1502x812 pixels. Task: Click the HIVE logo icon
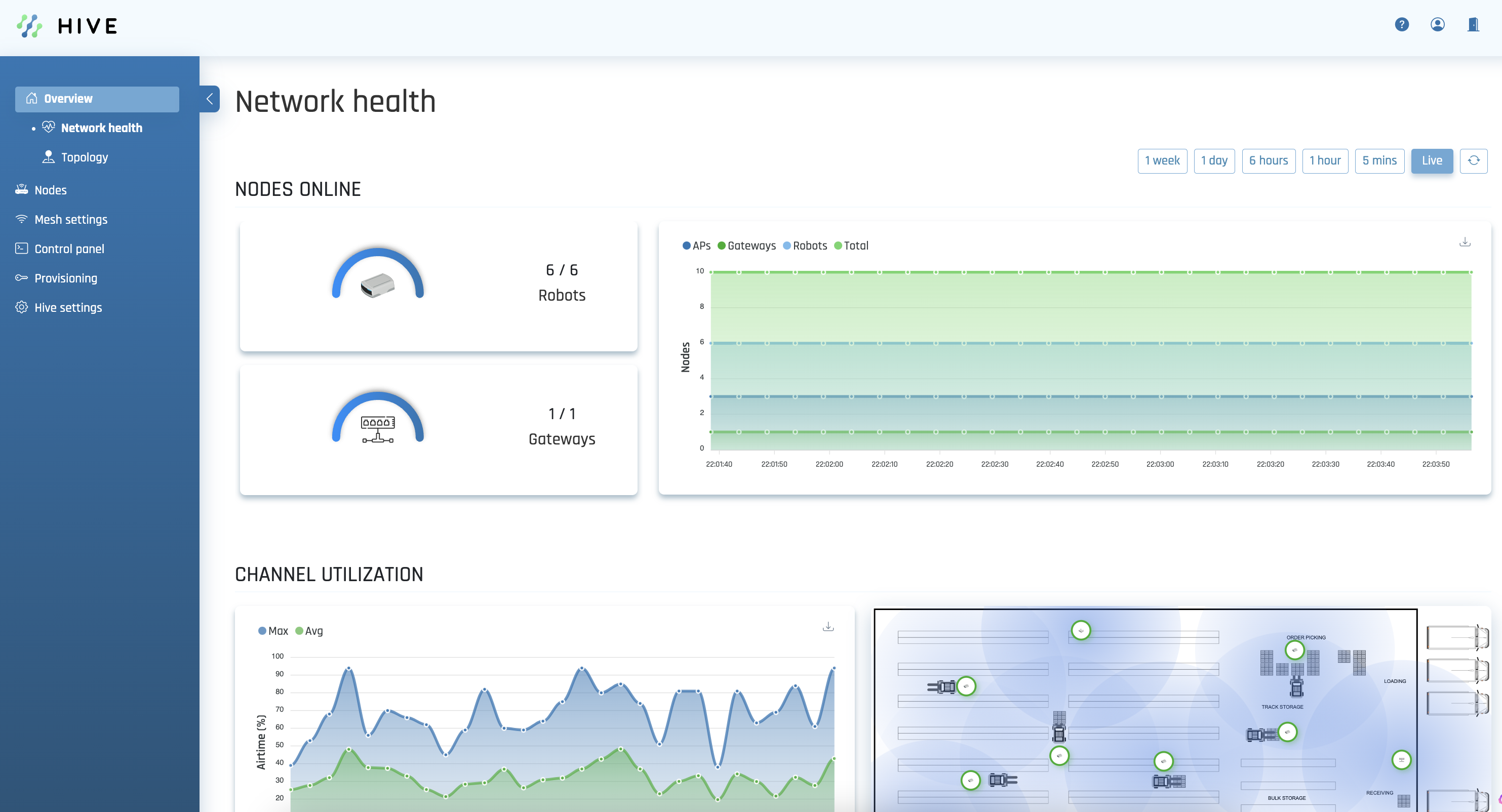point(29,26)
